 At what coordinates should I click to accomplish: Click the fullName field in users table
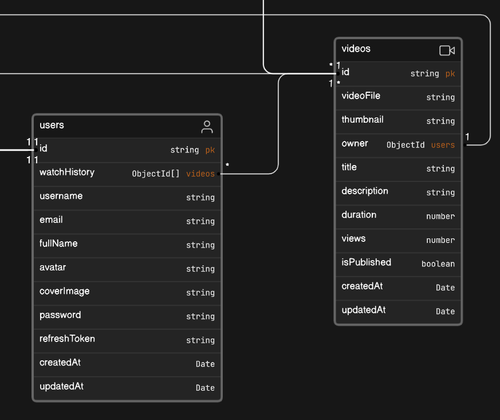[x=127, y=245]
